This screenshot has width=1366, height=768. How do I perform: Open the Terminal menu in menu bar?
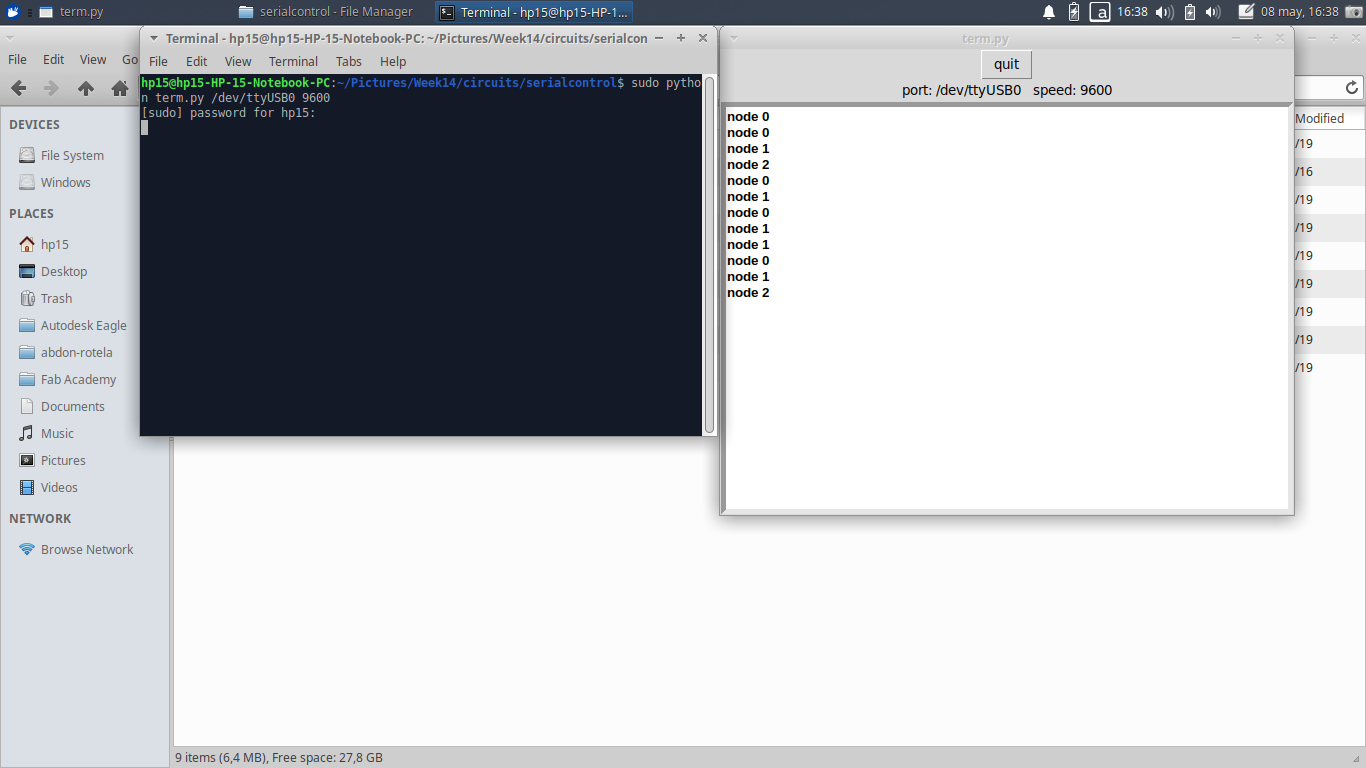click(293, 61)
